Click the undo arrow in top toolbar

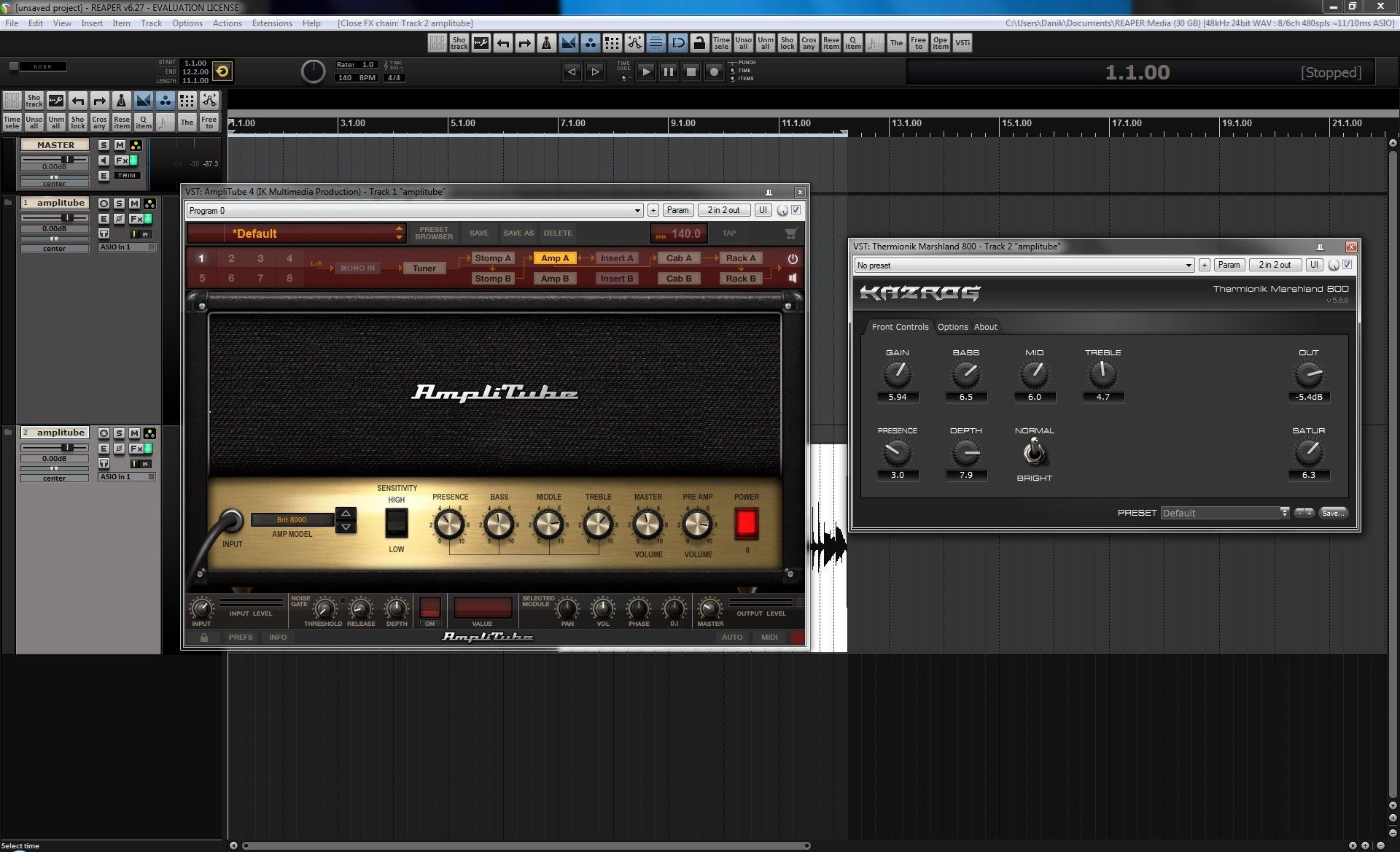[x=502, y=43]
